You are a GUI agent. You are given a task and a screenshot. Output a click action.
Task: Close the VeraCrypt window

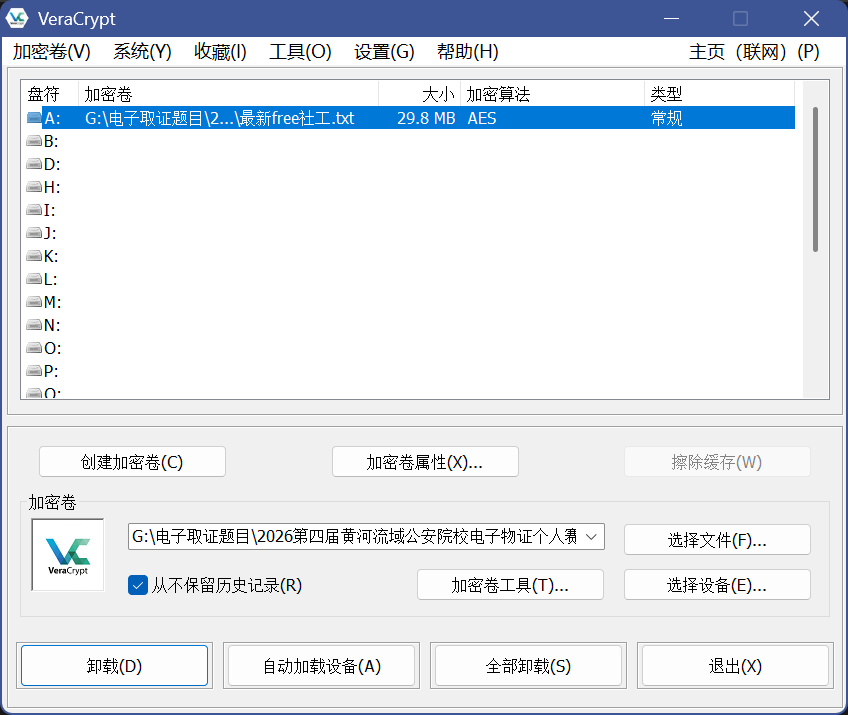[x=811, y=18]
